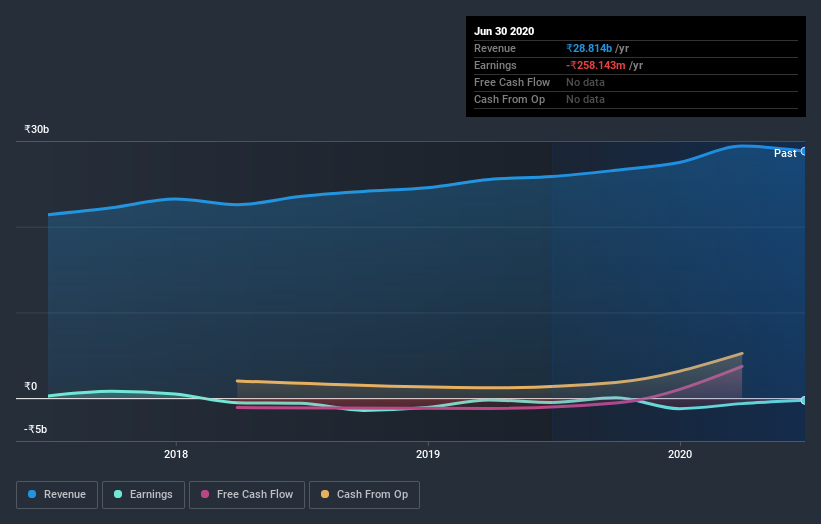The width and height of the screenshot is (821, 524).
Task: Click the Past label on chart
Action: pyautogui.click(x=785, y=153)
